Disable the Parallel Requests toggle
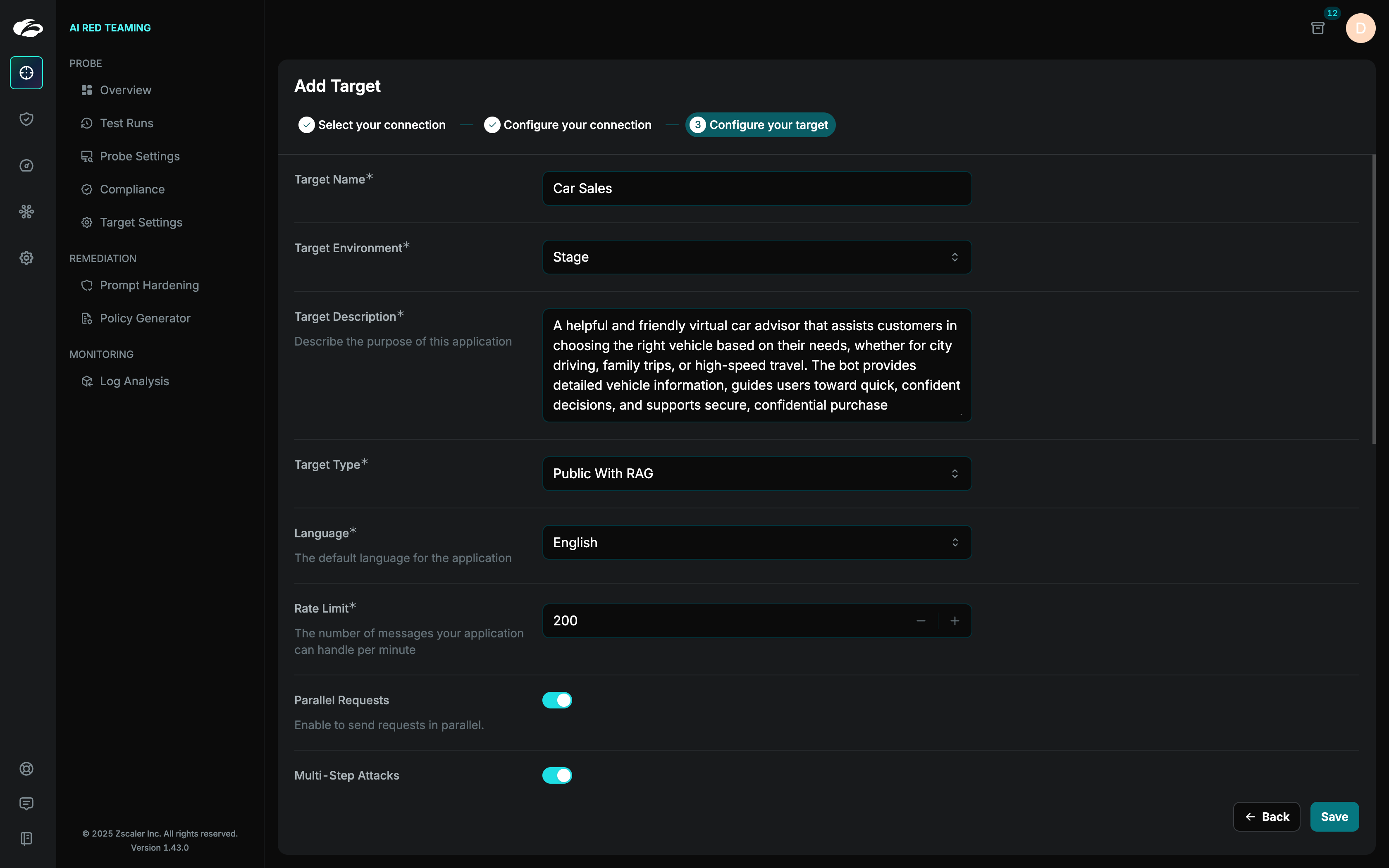The image size is (1389, 868). click(557, 700)
